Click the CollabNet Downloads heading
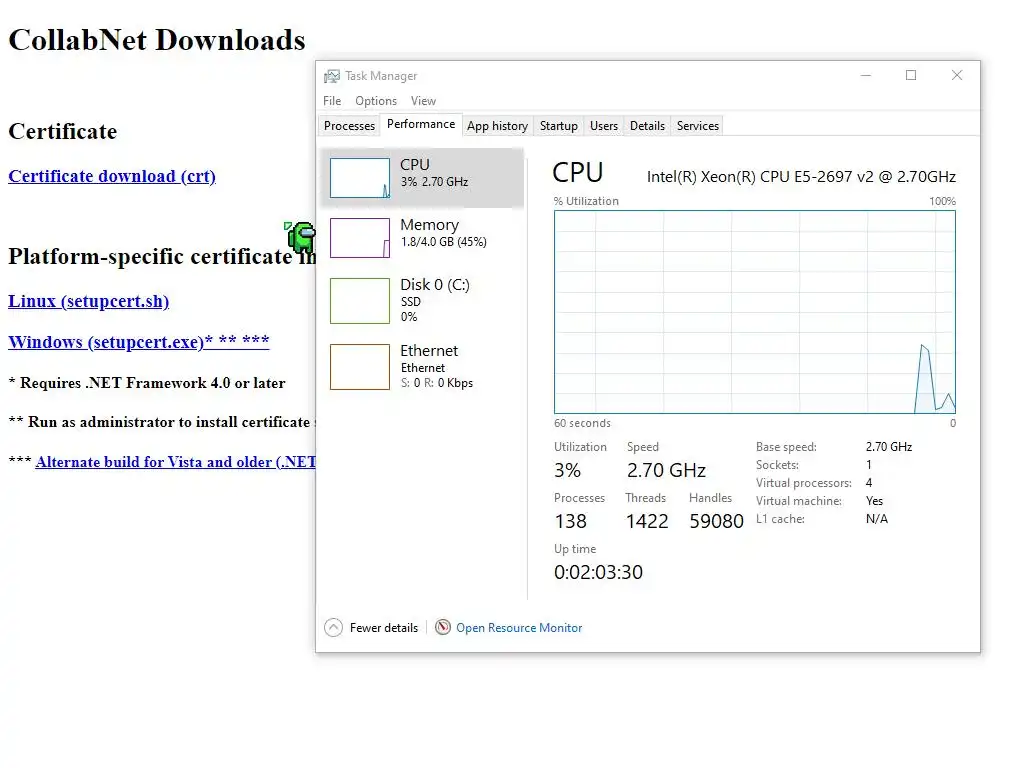This screenshot has width=1024, height=768. [157, 40]
